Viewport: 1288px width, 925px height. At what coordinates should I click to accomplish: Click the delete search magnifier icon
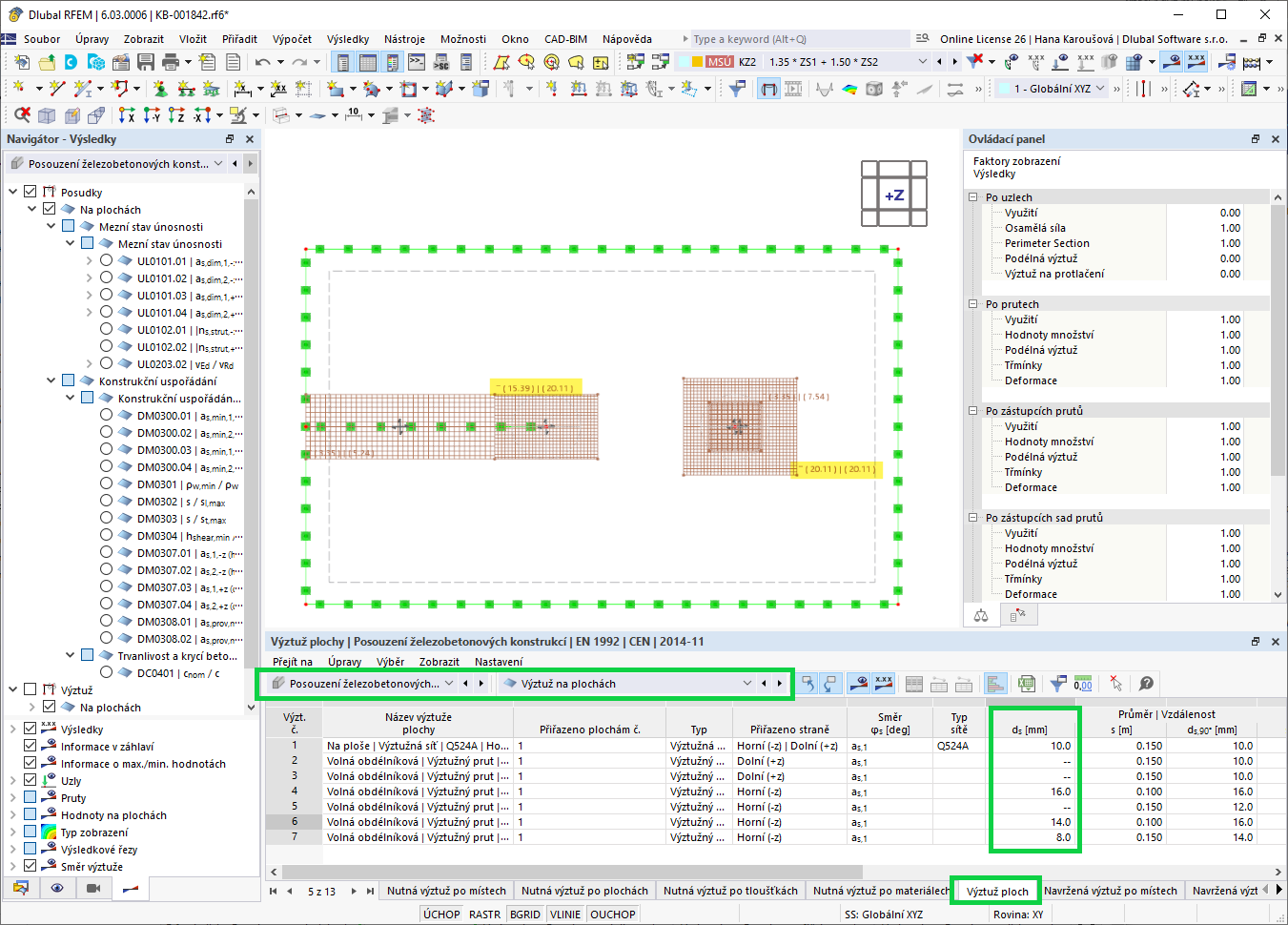[22, 115]
